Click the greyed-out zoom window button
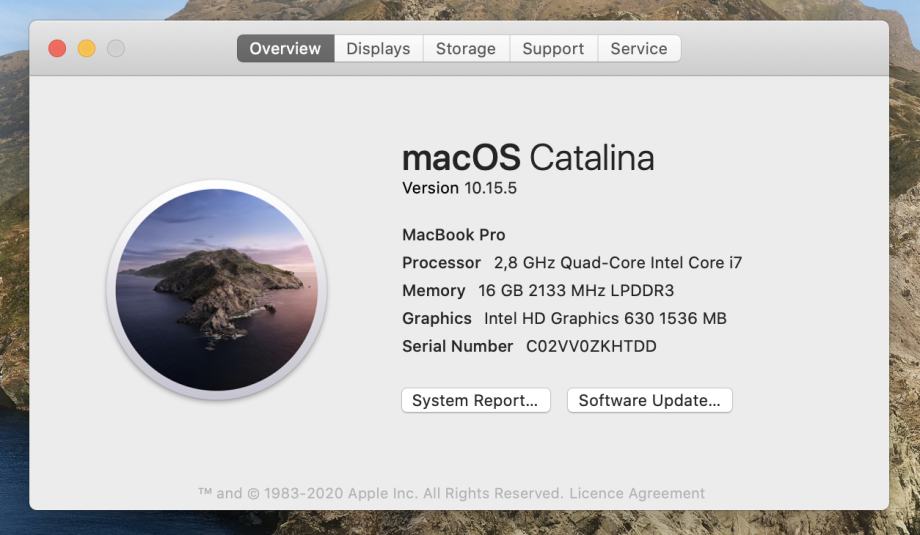This screenshot has width=920, height=535. click(x=116, y=48)
